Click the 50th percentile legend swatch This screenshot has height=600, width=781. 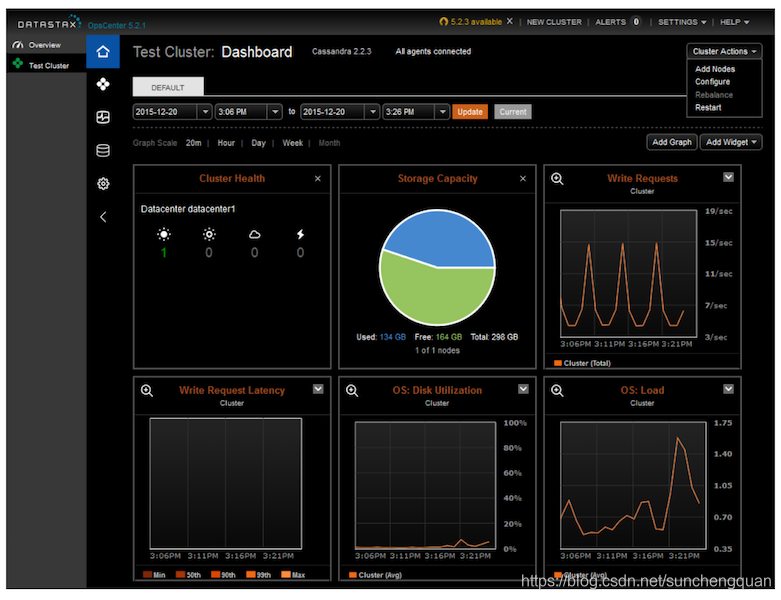pos(180,575)
